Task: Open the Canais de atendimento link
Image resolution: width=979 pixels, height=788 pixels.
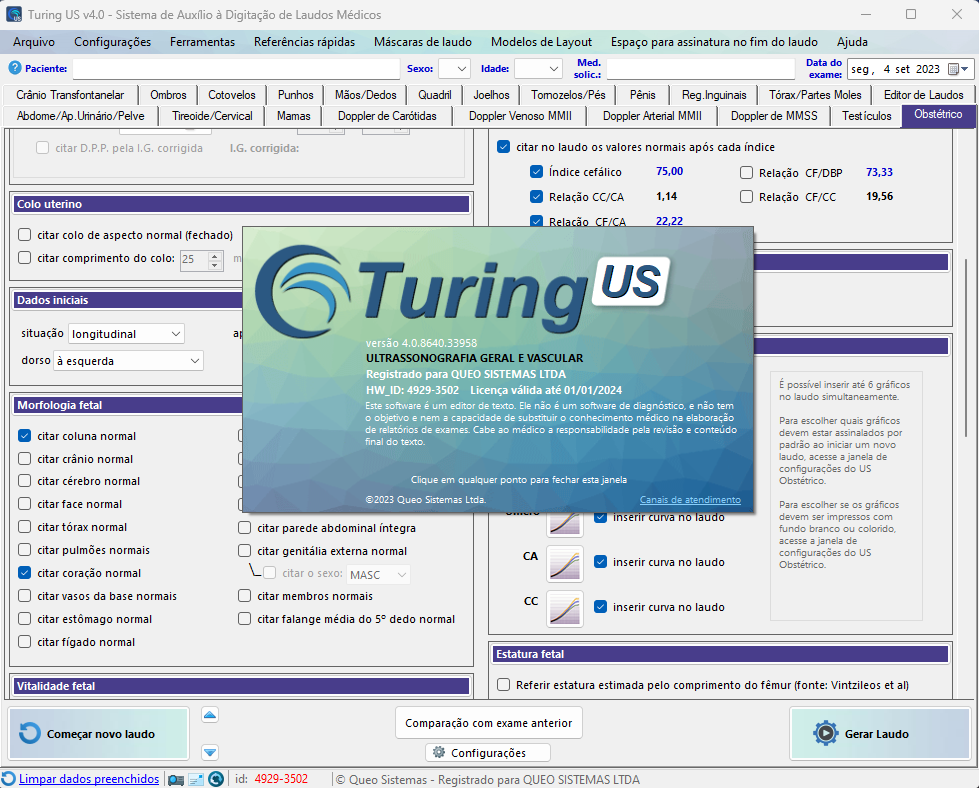Action: tap(690, 500)
